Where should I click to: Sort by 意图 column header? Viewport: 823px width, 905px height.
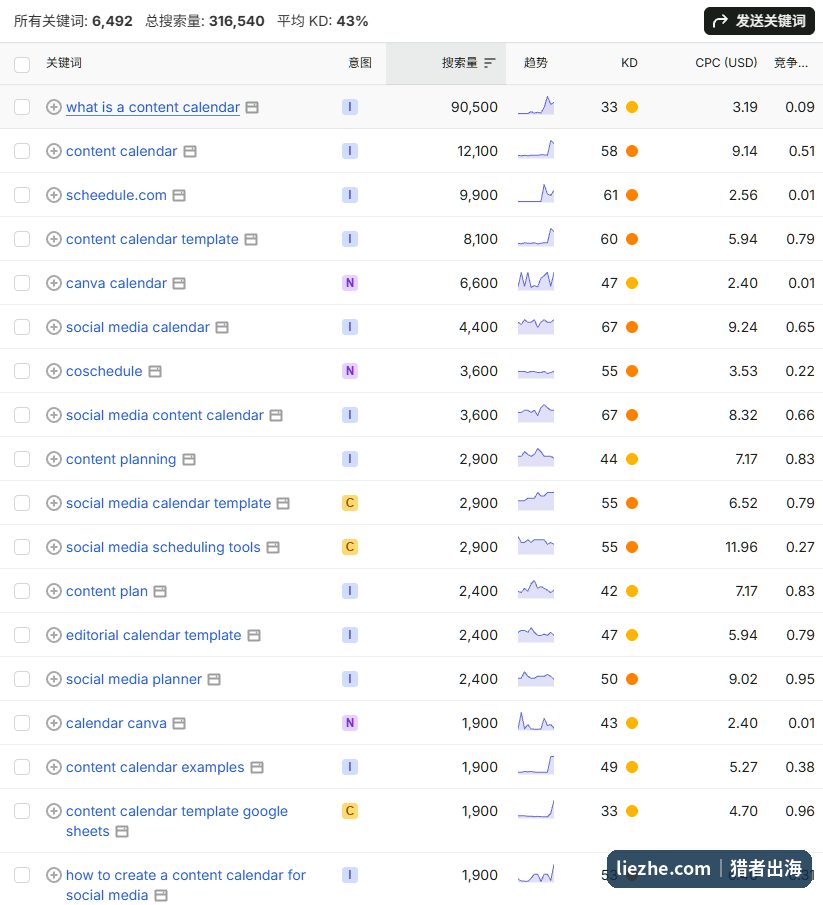click(360, 63)
